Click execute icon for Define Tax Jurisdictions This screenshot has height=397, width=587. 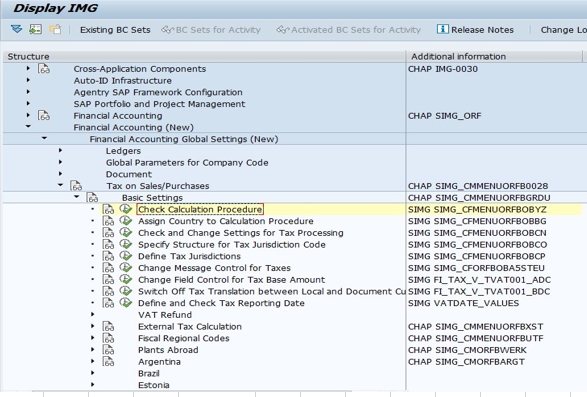[x=126, y=256]
